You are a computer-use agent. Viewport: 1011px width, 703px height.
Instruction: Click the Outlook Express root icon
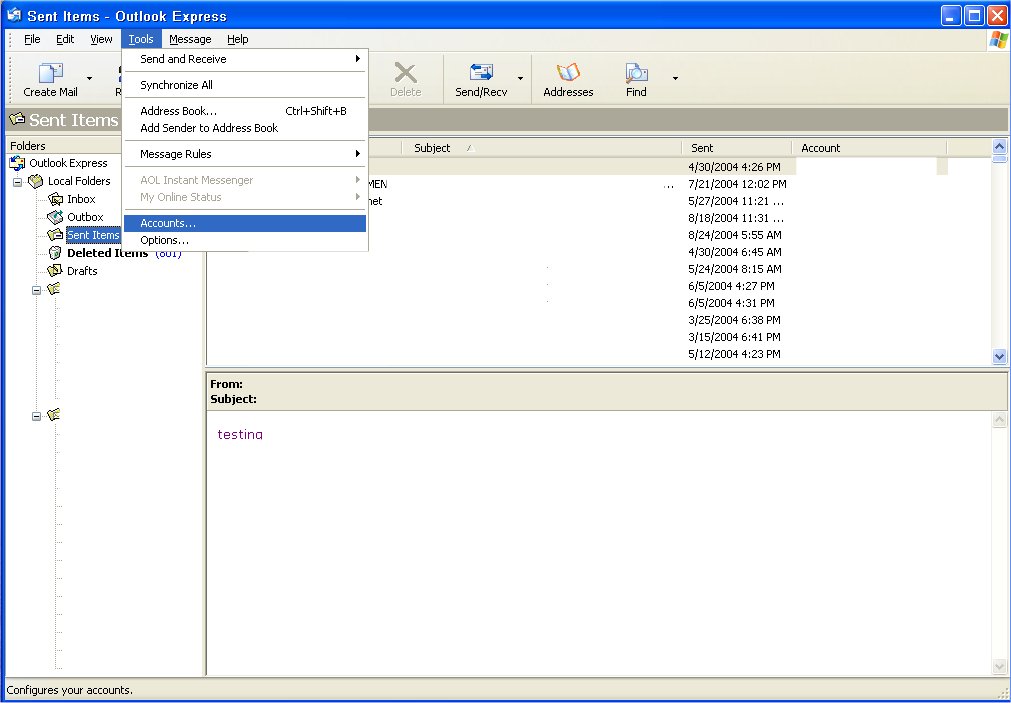(x=17, y=163)
